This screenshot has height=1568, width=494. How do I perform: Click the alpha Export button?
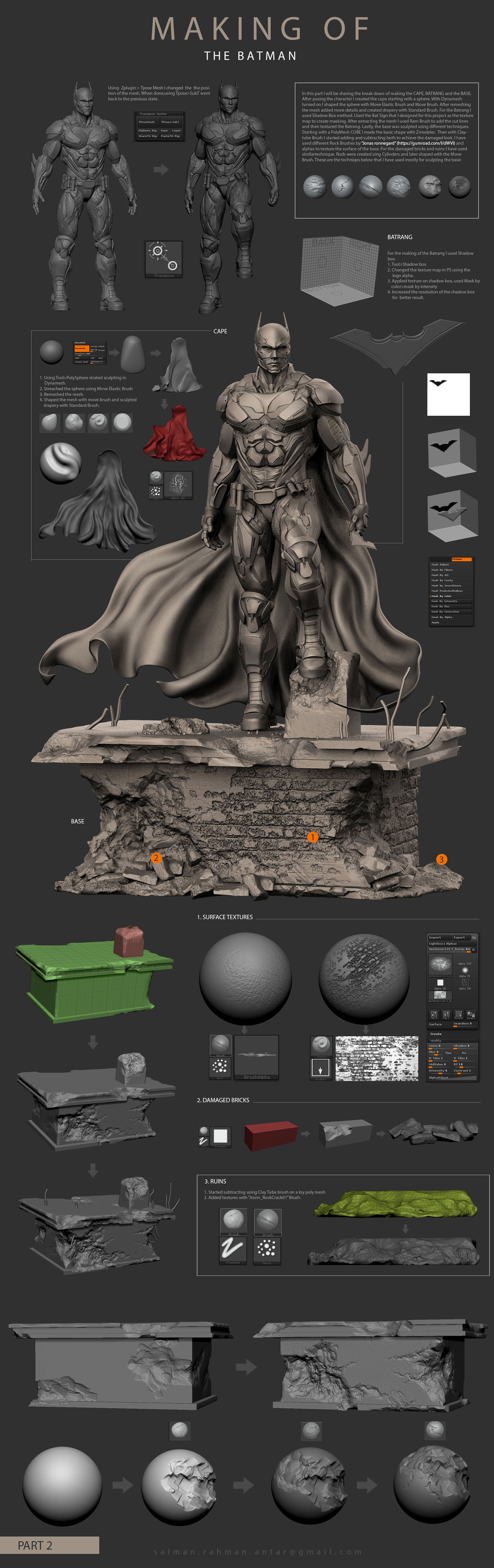click(x=462, y=938)
